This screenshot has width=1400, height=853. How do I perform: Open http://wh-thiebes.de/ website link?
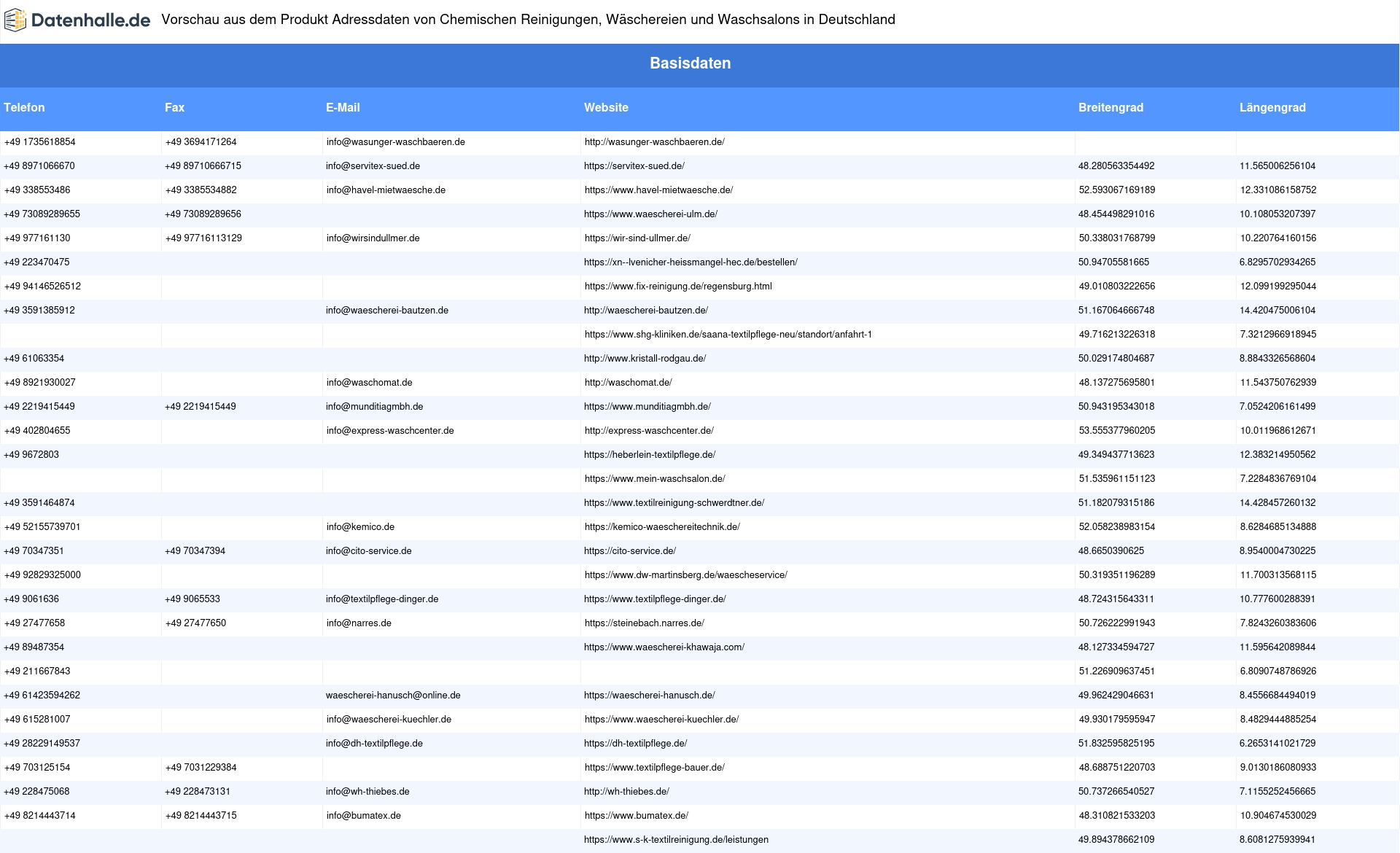[x=626, y=792]
